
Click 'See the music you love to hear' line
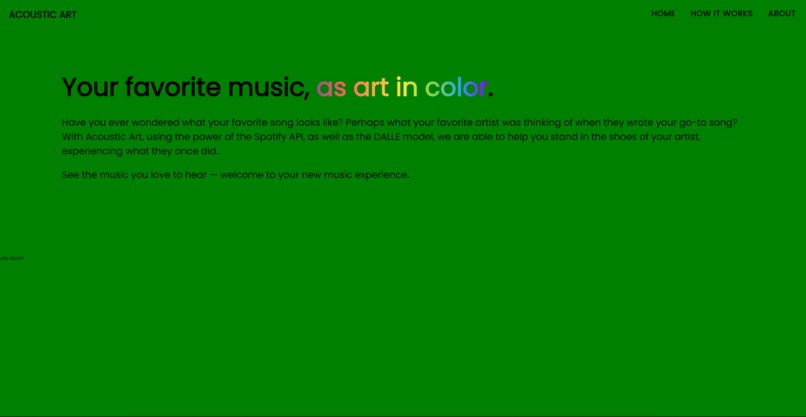(x=235, y=175)
